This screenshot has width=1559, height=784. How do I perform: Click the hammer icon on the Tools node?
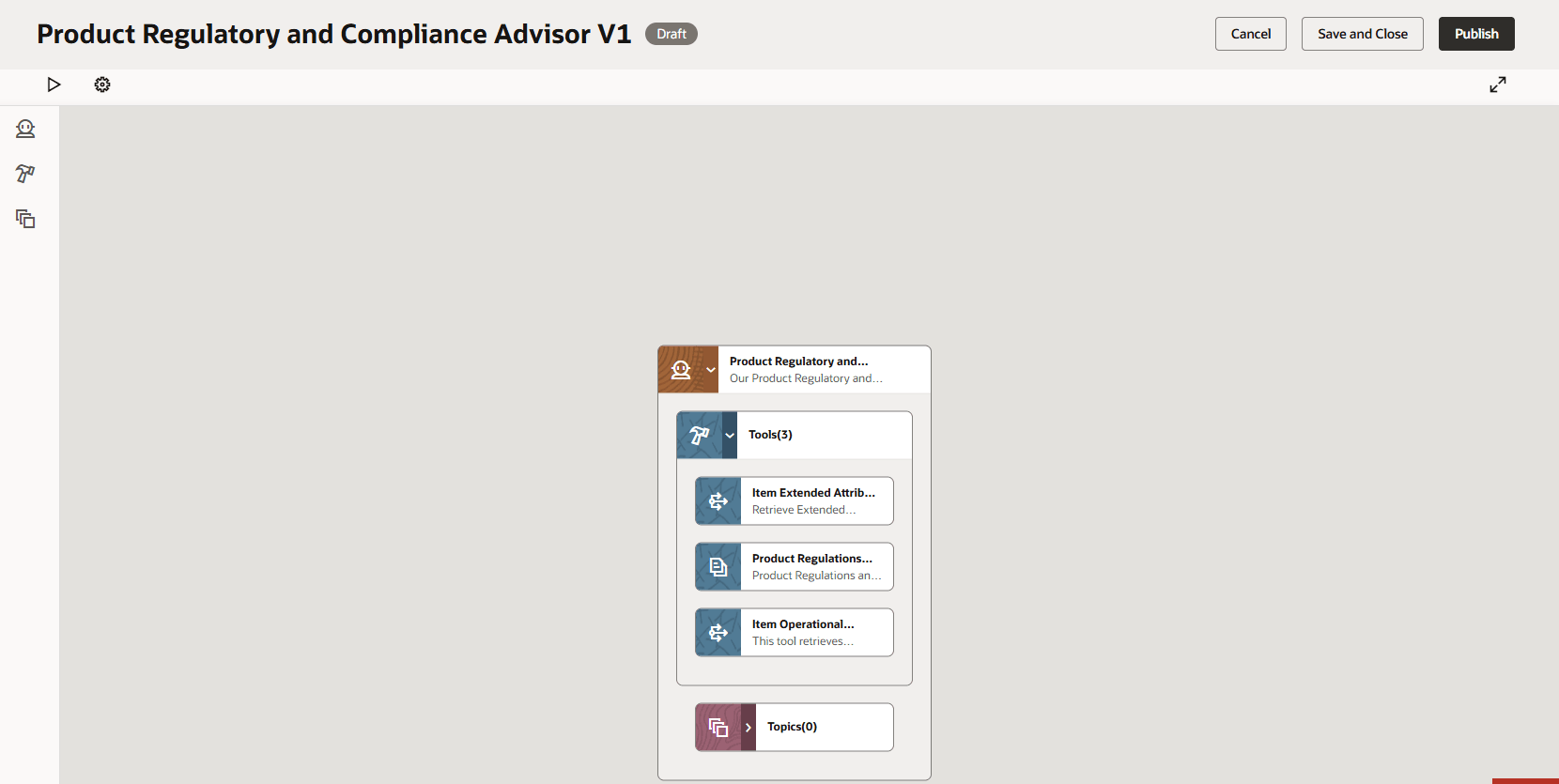coord(700,435)
